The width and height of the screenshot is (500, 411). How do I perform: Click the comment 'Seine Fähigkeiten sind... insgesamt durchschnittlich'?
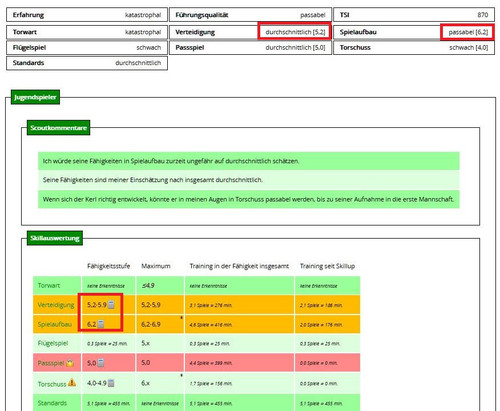pyautogui.click(x=249, y=180)
